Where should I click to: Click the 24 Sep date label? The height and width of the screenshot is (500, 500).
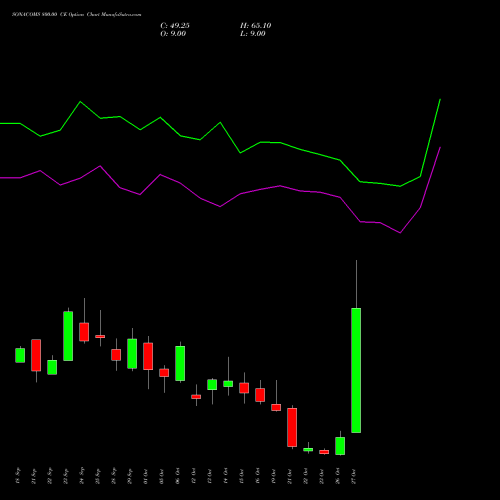pyautogui.click(x=82, y=476)
